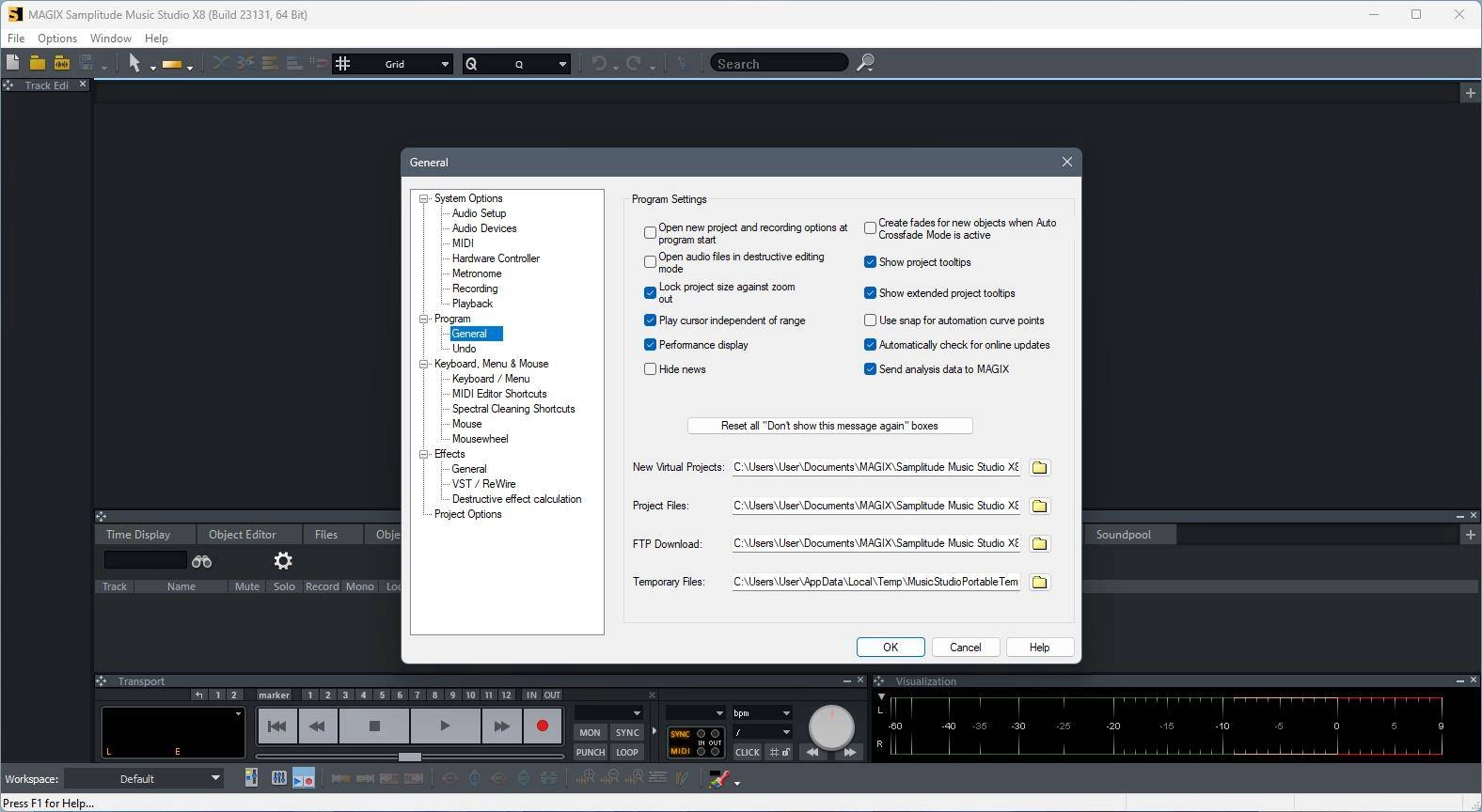This screenshot has width=1482, height=812.
Task: Click the Quantize Q icon
Action: [x=472, y=64]
